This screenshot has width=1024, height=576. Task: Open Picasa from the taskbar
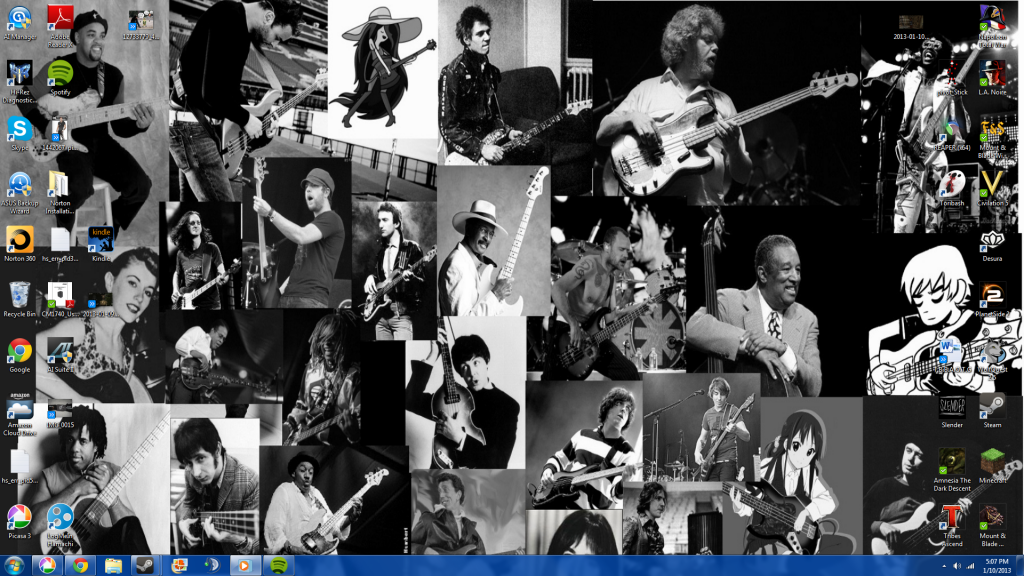click(47, 566)
